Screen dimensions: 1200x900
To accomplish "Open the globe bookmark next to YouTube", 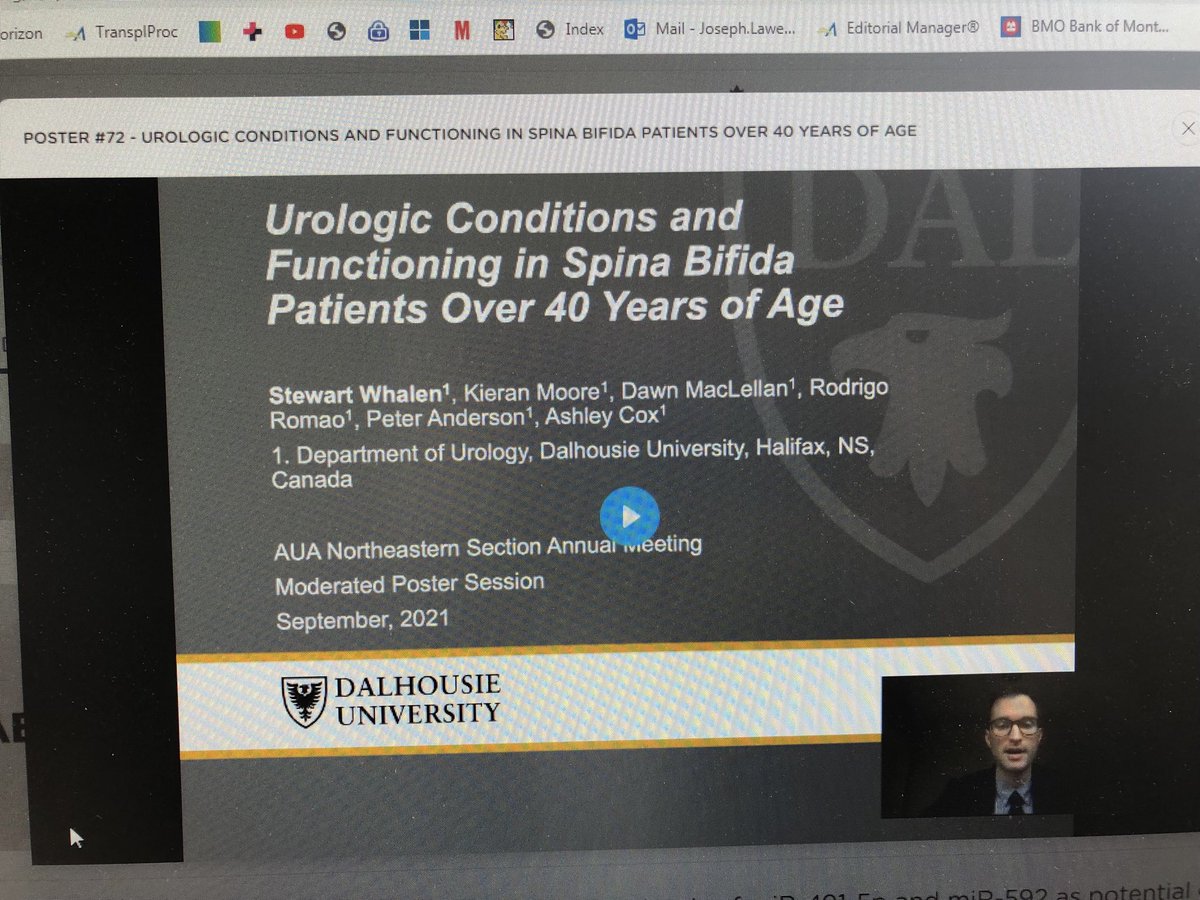I will (336, 31).
